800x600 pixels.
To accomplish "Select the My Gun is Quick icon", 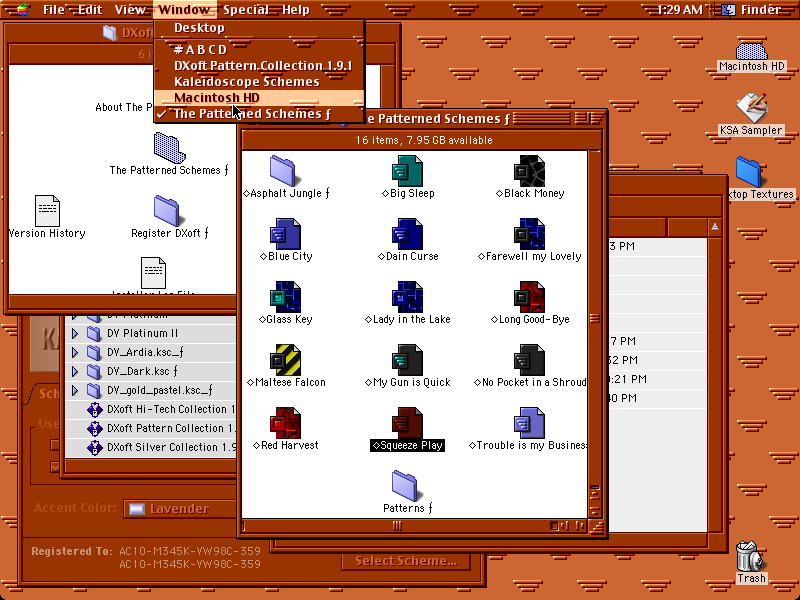I will (407, 360).
